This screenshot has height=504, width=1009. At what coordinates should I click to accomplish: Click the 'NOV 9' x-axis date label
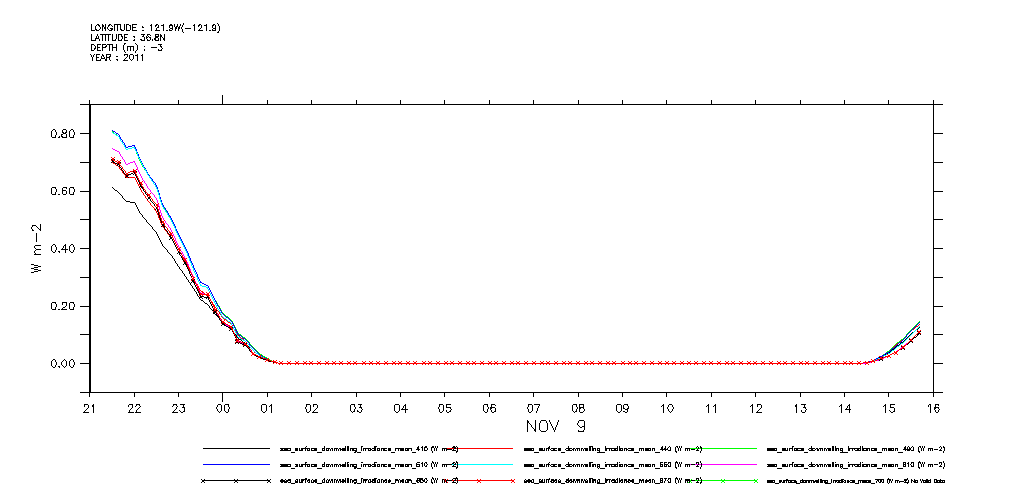(x=555, y=425)
